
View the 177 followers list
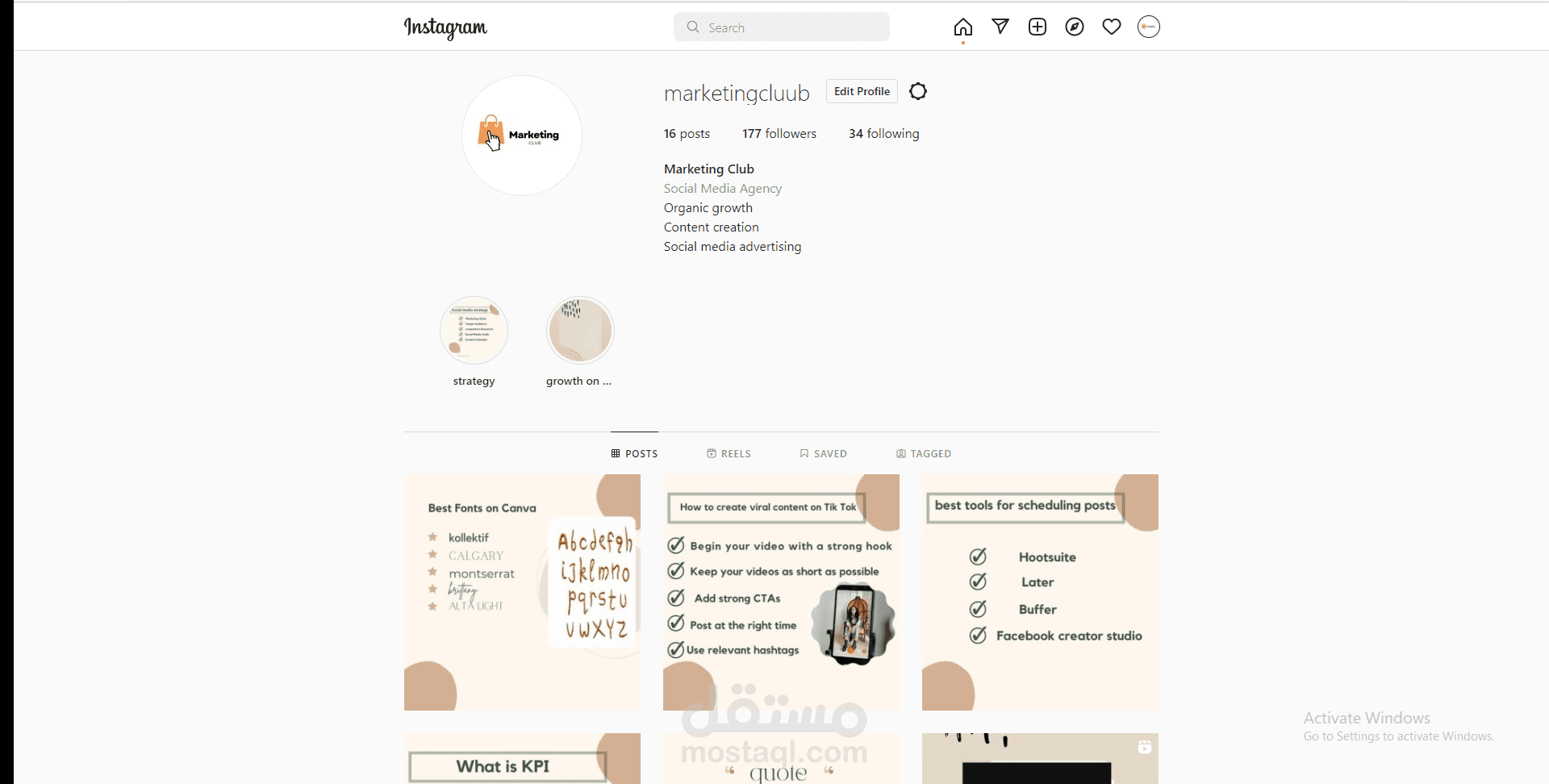click(x=779, y=134)
